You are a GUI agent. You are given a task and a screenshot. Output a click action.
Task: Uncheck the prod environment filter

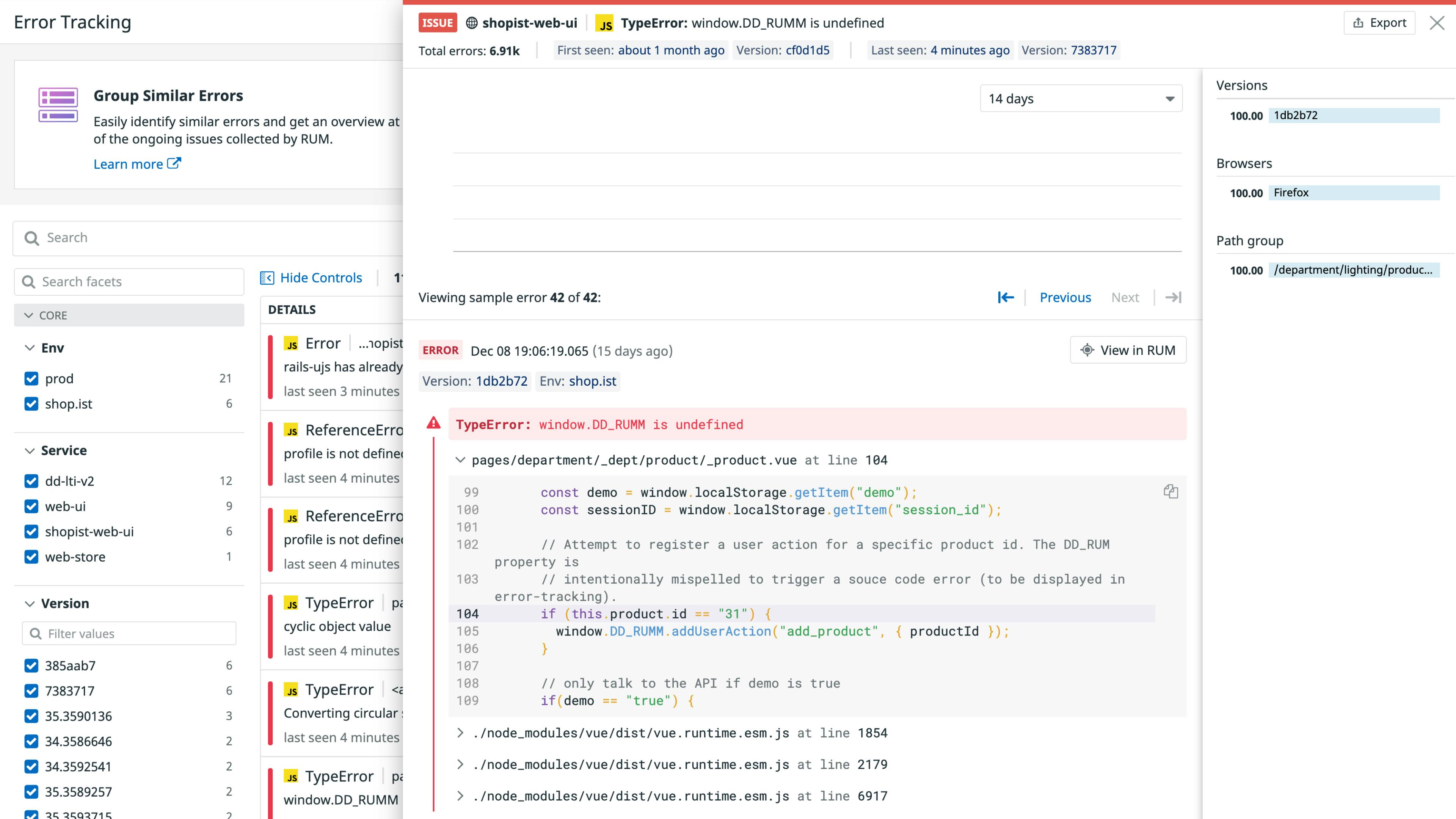(x=31, y=378)
